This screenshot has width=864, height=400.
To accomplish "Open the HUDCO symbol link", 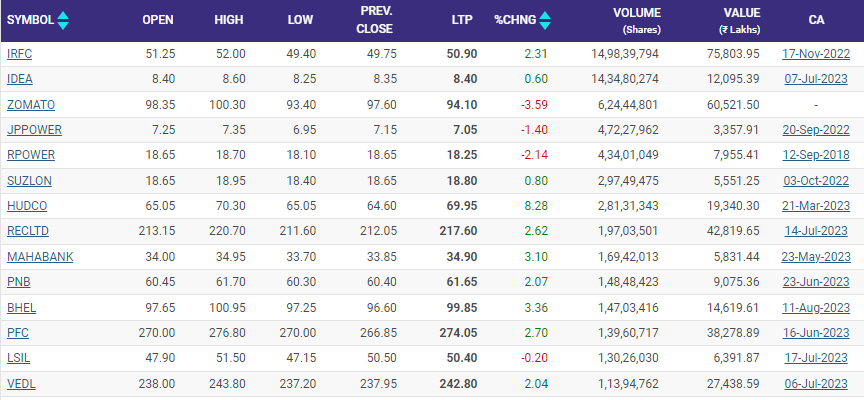I will point(27,206).
